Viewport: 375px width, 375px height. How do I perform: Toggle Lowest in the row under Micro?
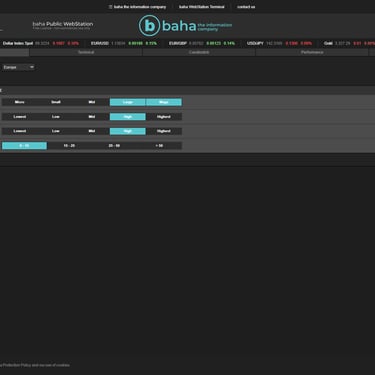coord(20,117)
